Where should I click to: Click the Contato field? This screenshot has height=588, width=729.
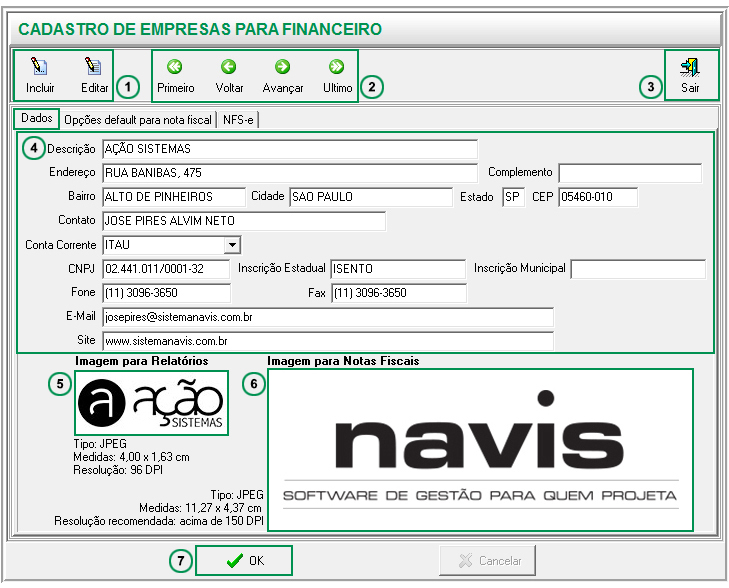pyautogui.click(x=244, y=221)
